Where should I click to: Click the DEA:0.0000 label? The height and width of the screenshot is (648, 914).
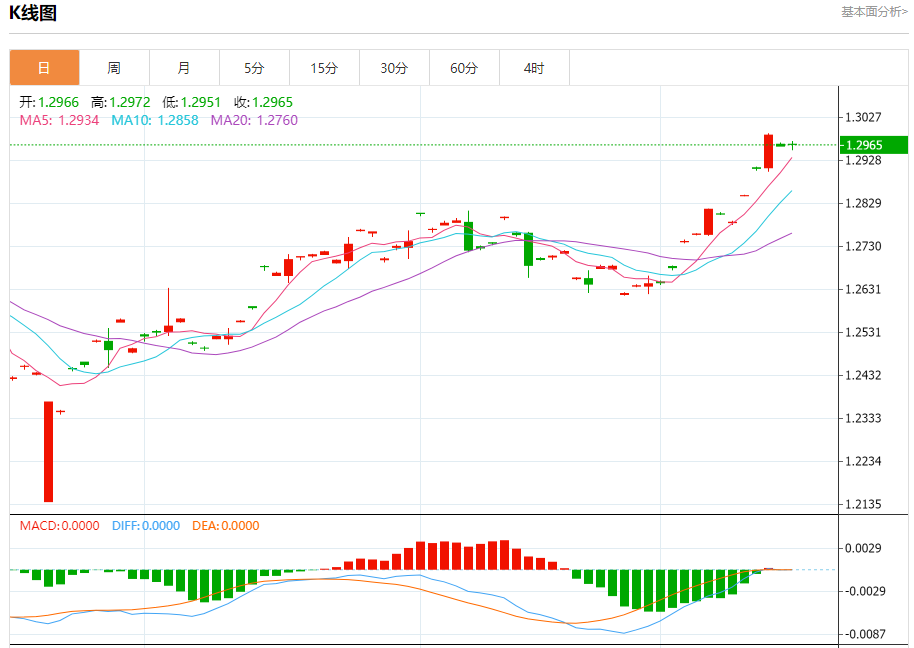pos(226,526)
